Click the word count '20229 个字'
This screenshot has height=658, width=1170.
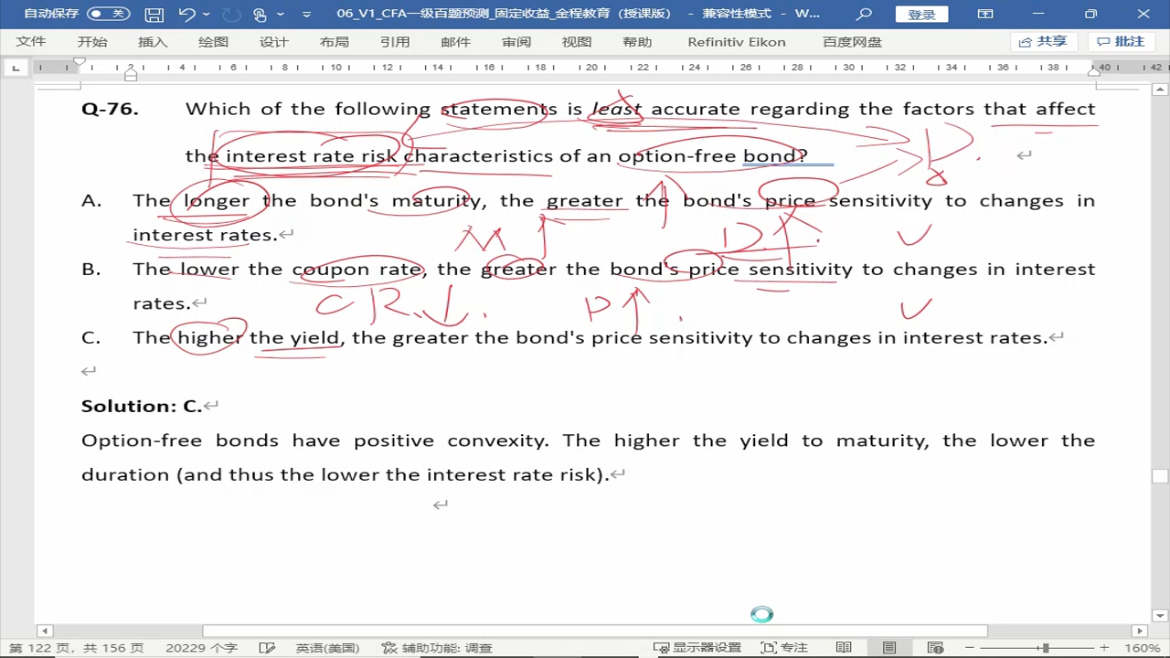pos(201,648)
